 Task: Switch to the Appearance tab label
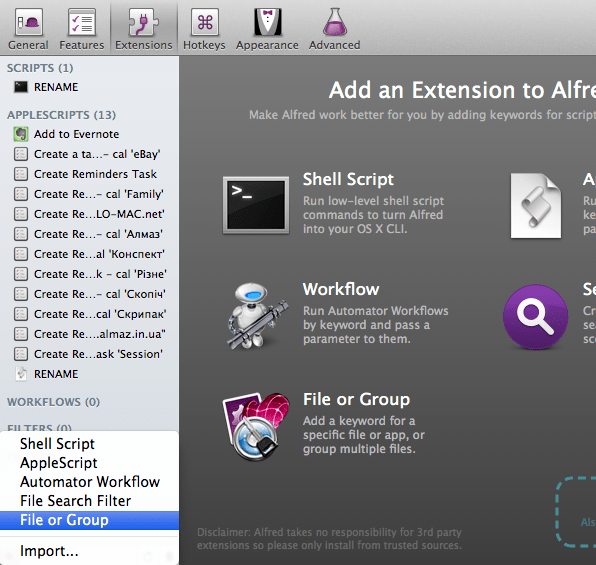click(267, 45)
